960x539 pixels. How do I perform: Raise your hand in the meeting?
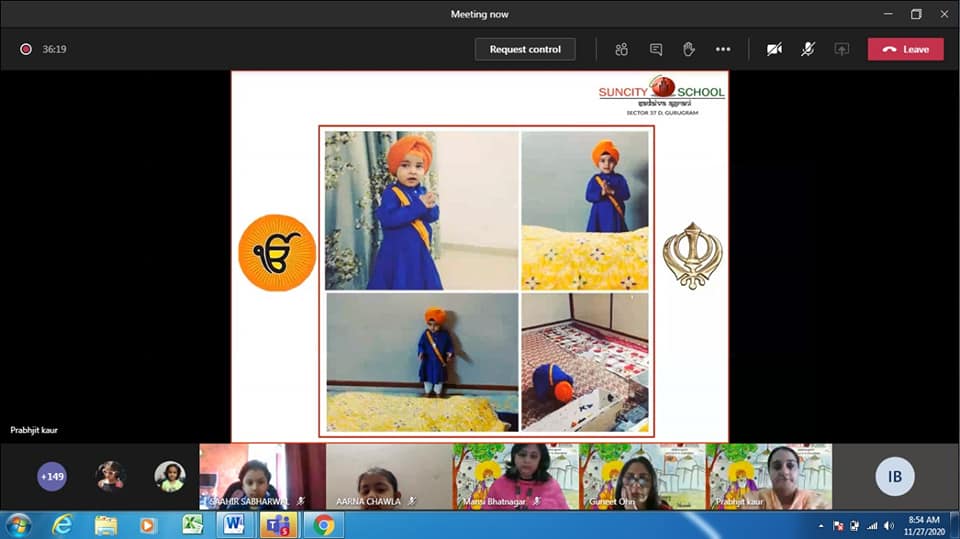[689, 49]
